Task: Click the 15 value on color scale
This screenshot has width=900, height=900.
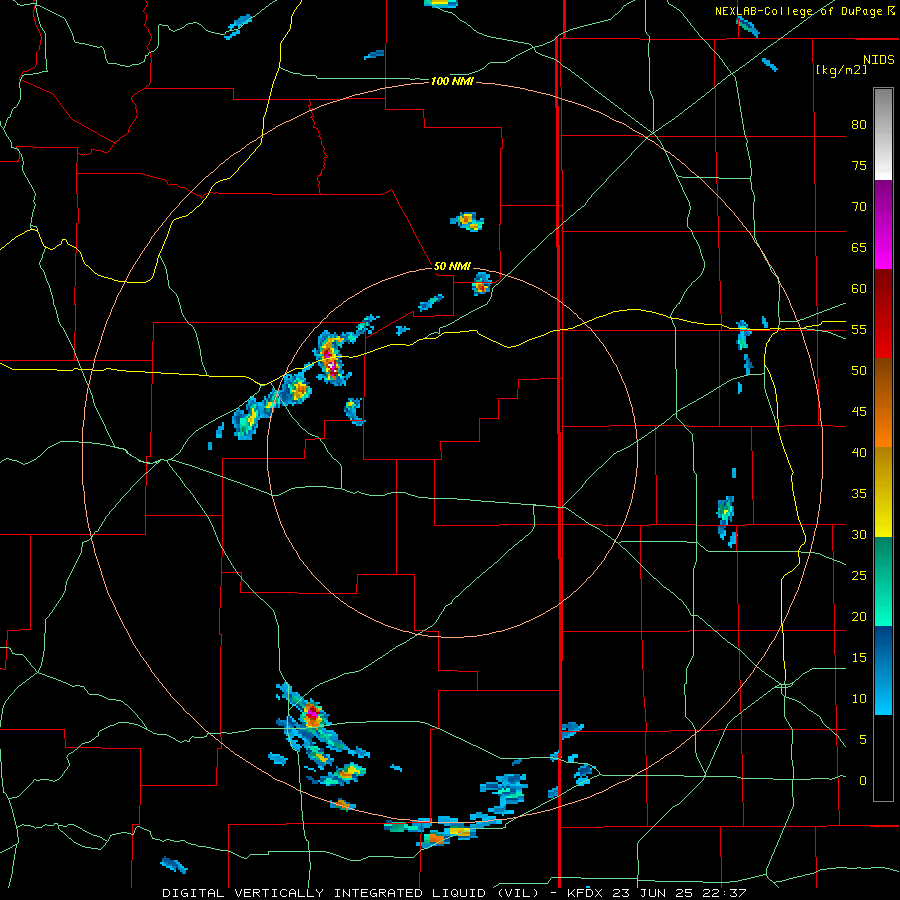Action: point(859,657)
